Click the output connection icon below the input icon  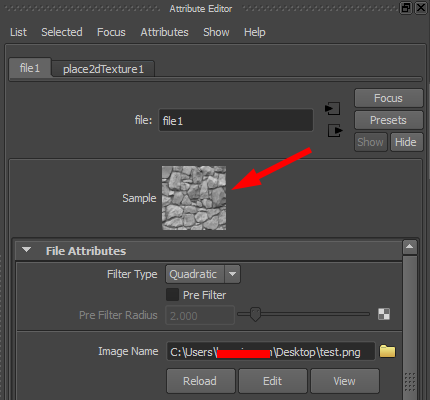click(335, 130)
